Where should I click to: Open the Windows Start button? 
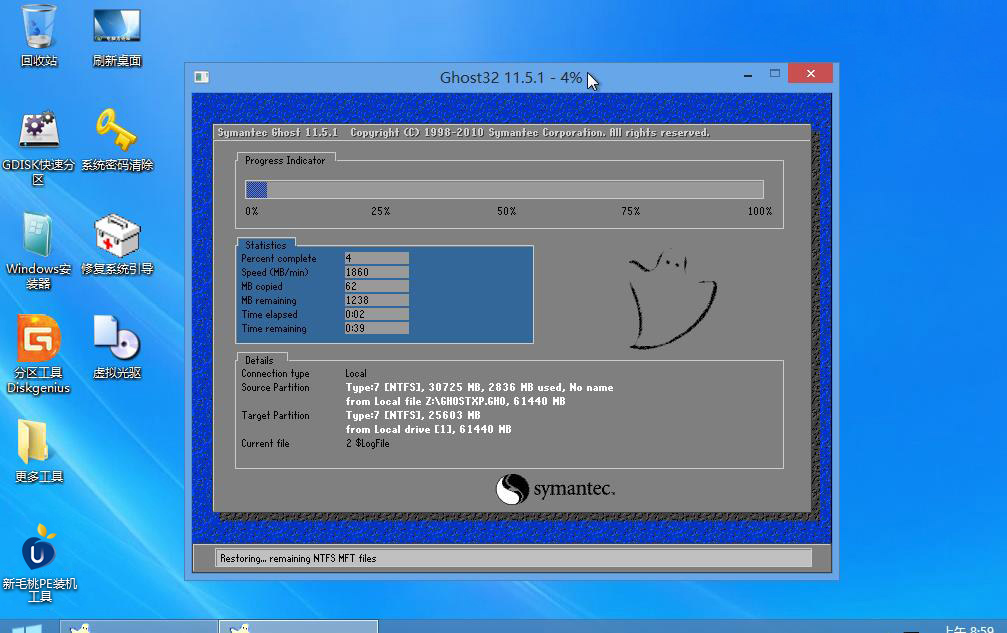(x=26, y=628)
